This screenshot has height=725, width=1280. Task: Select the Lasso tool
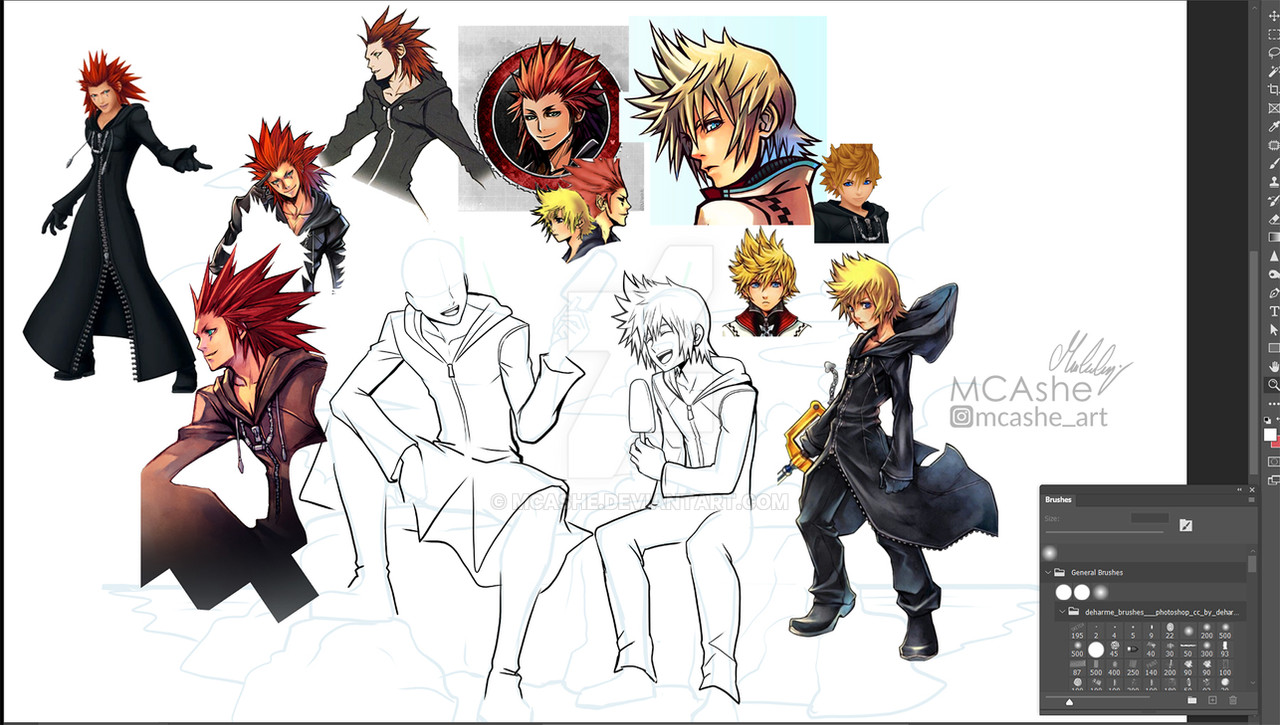tap(1273, 52)
